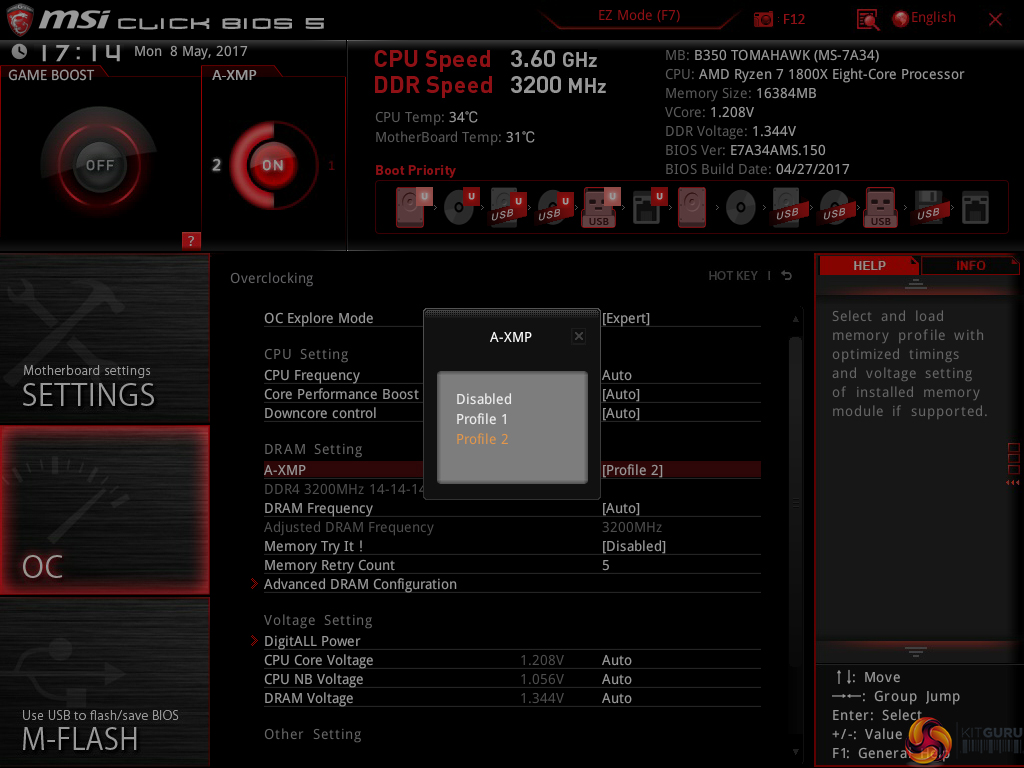
Task: Switch to the INFO tab
Action: point(970,266)
